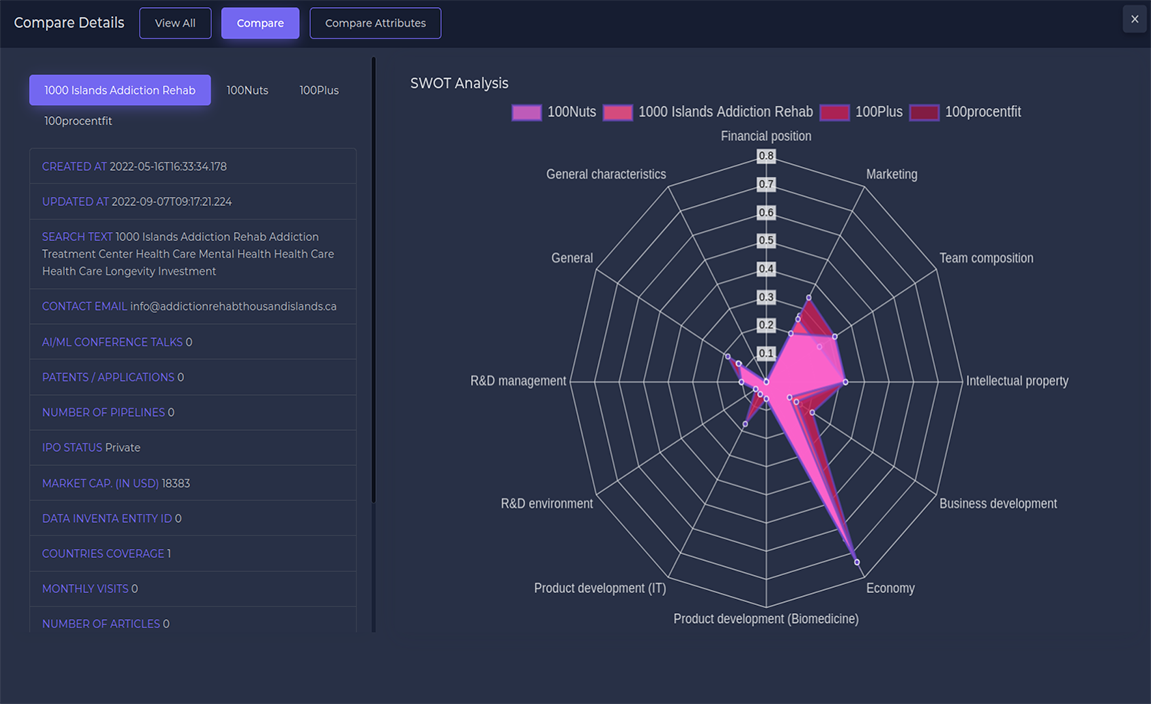The width and height of the screenshot is (1151, 704).
Task: Switch to the 100Nuts tab
Action: [247, 90]
